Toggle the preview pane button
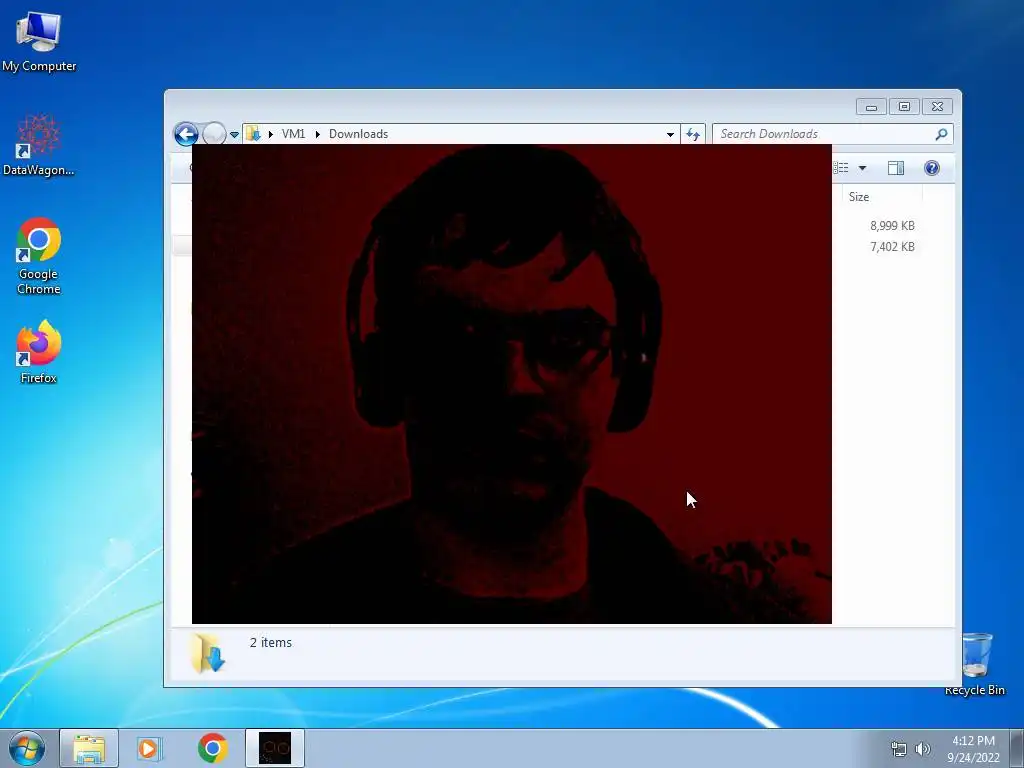The height and width of the screenshot is (768, 1024). pos(896,168)
